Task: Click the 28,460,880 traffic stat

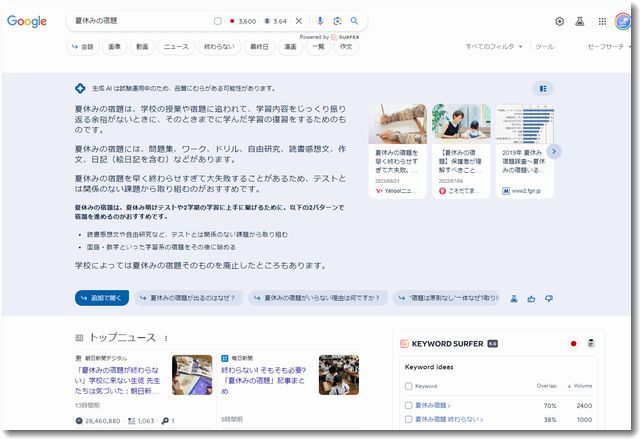Action: (x=98, y=421)
